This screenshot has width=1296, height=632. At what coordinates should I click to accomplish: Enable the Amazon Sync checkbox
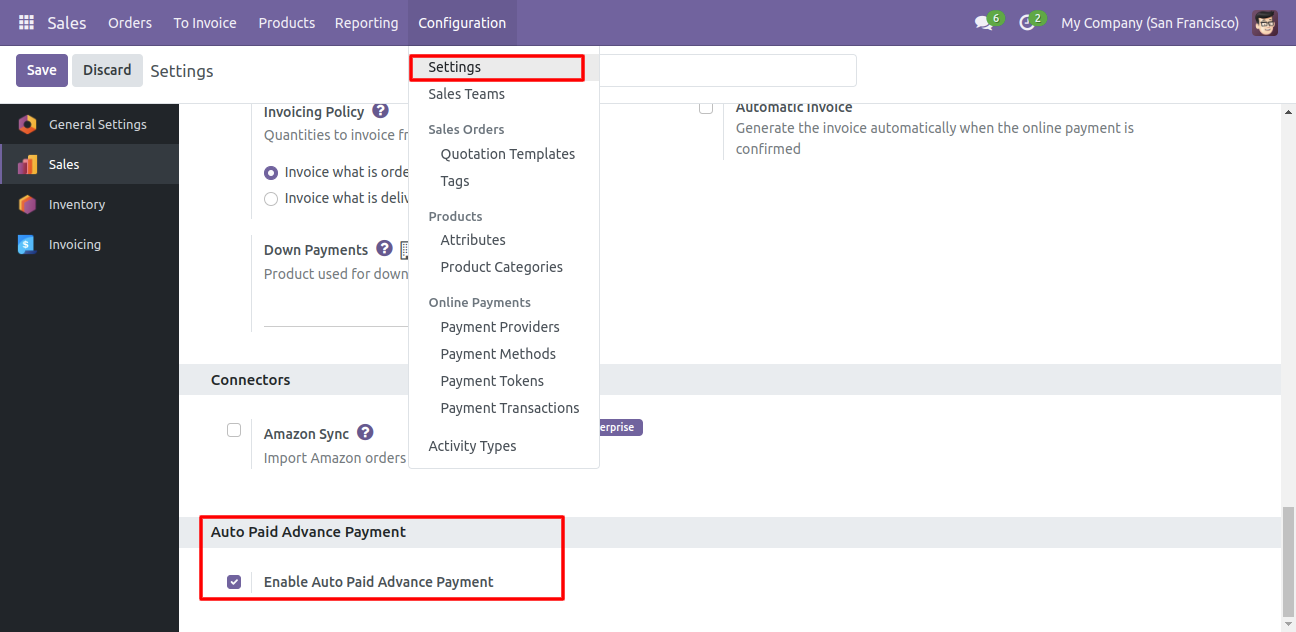pos(234,430)
